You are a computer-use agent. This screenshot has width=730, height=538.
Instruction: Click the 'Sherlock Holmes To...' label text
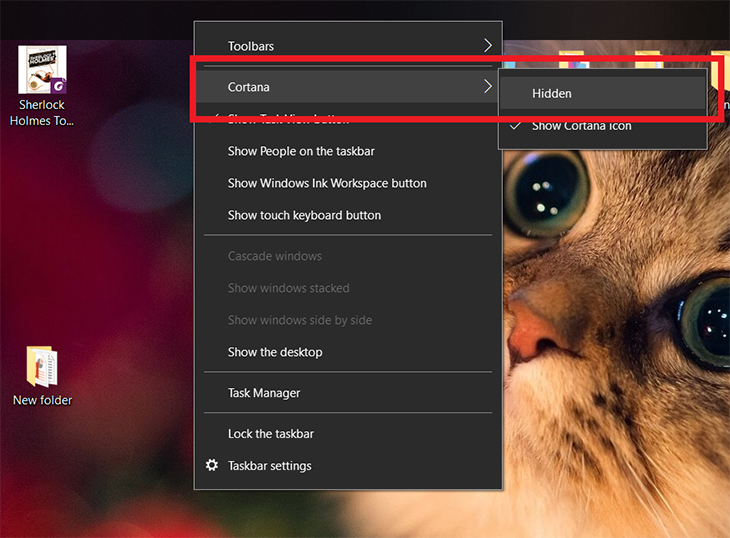[42, 113]
